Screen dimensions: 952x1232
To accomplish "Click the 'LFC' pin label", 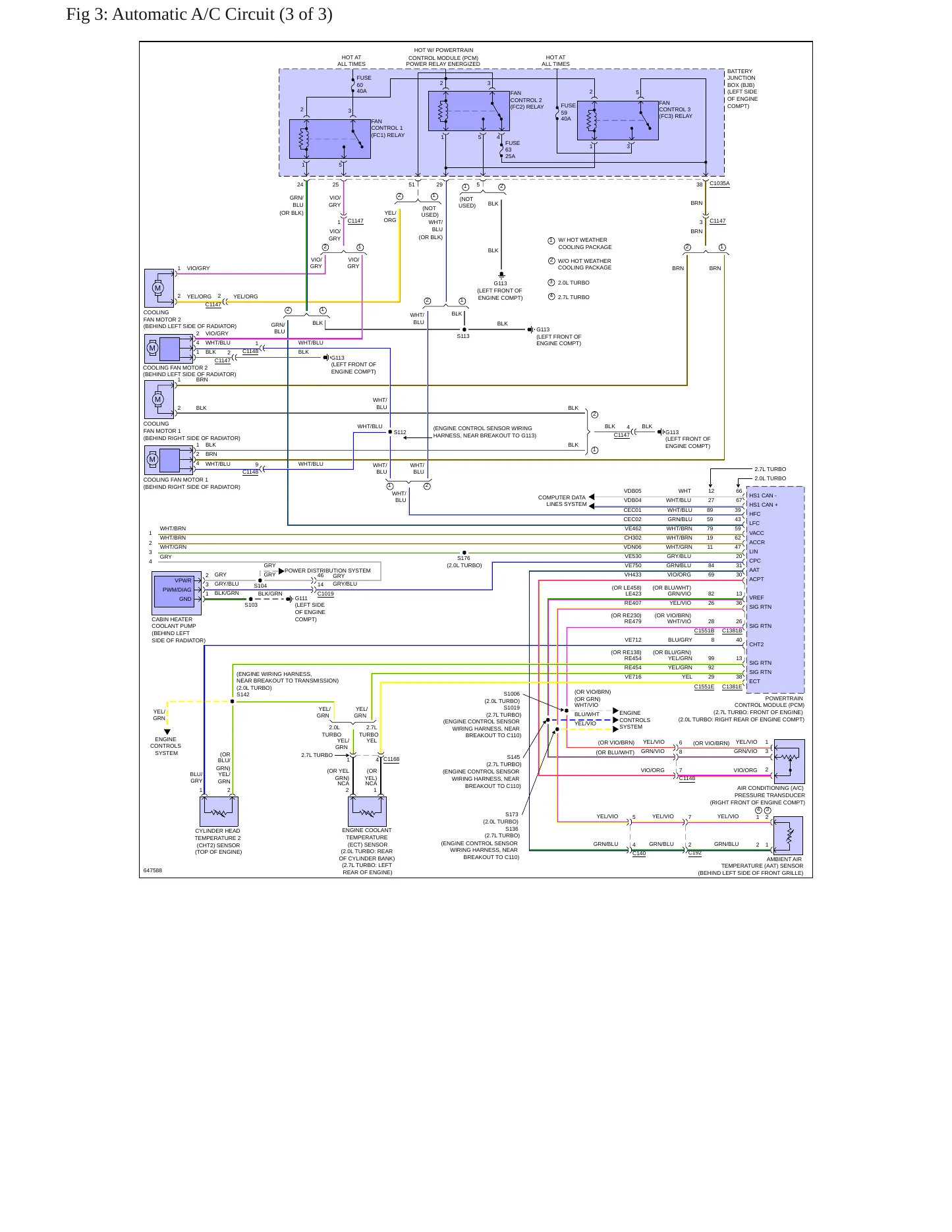I will [x=754, y=523].
